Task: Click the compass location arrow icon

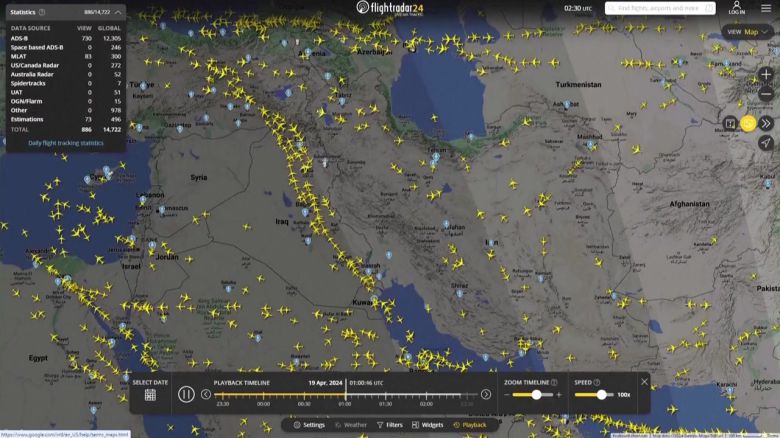Action: coord(766,143)
